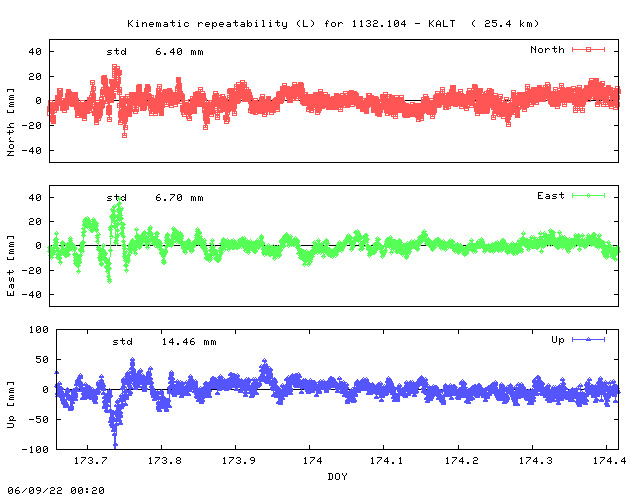Click the 'std 6.40 mm' value in North plot
The height and width of the screenshot is (496, 640).
pyautogui.click(x=155, y=52)
